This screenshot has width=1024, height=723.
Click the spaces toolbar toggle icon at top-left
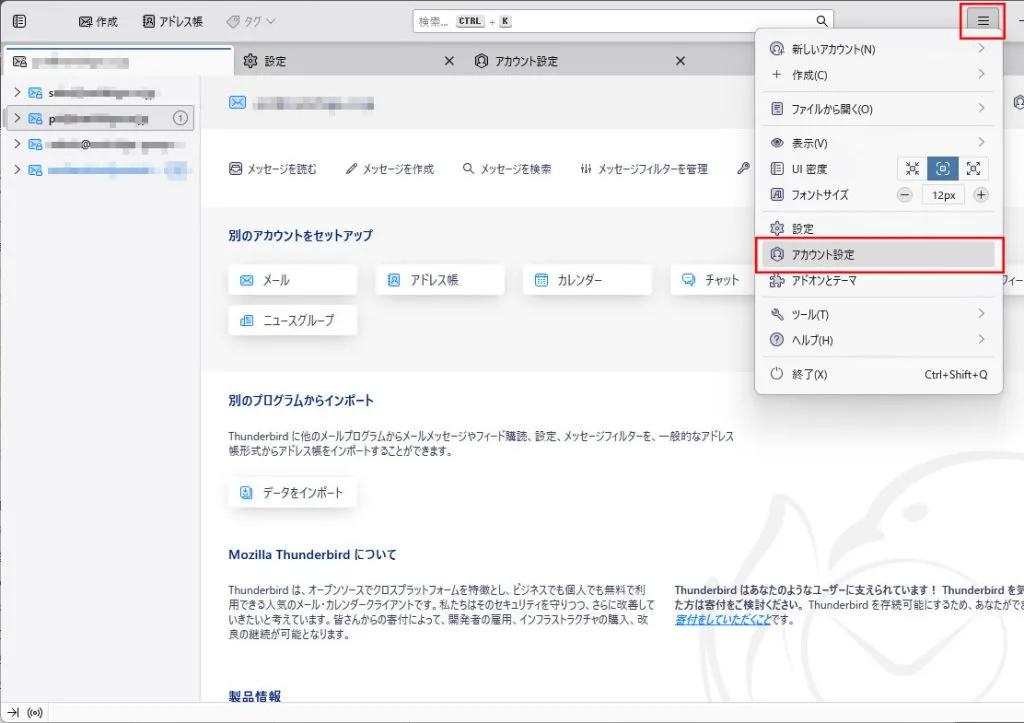(x=20, y=21)
